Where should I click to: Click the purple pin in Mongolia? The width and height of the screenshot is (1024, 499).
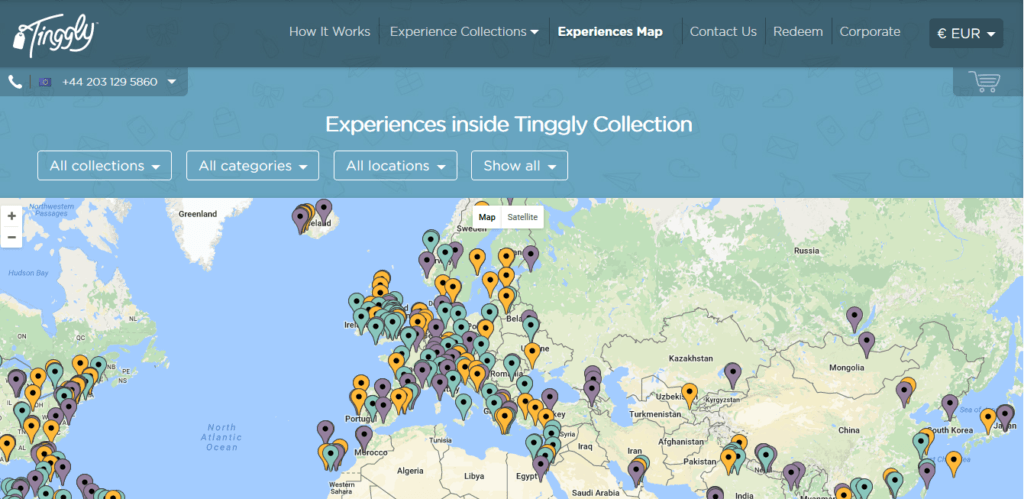(x=867, y=344)
